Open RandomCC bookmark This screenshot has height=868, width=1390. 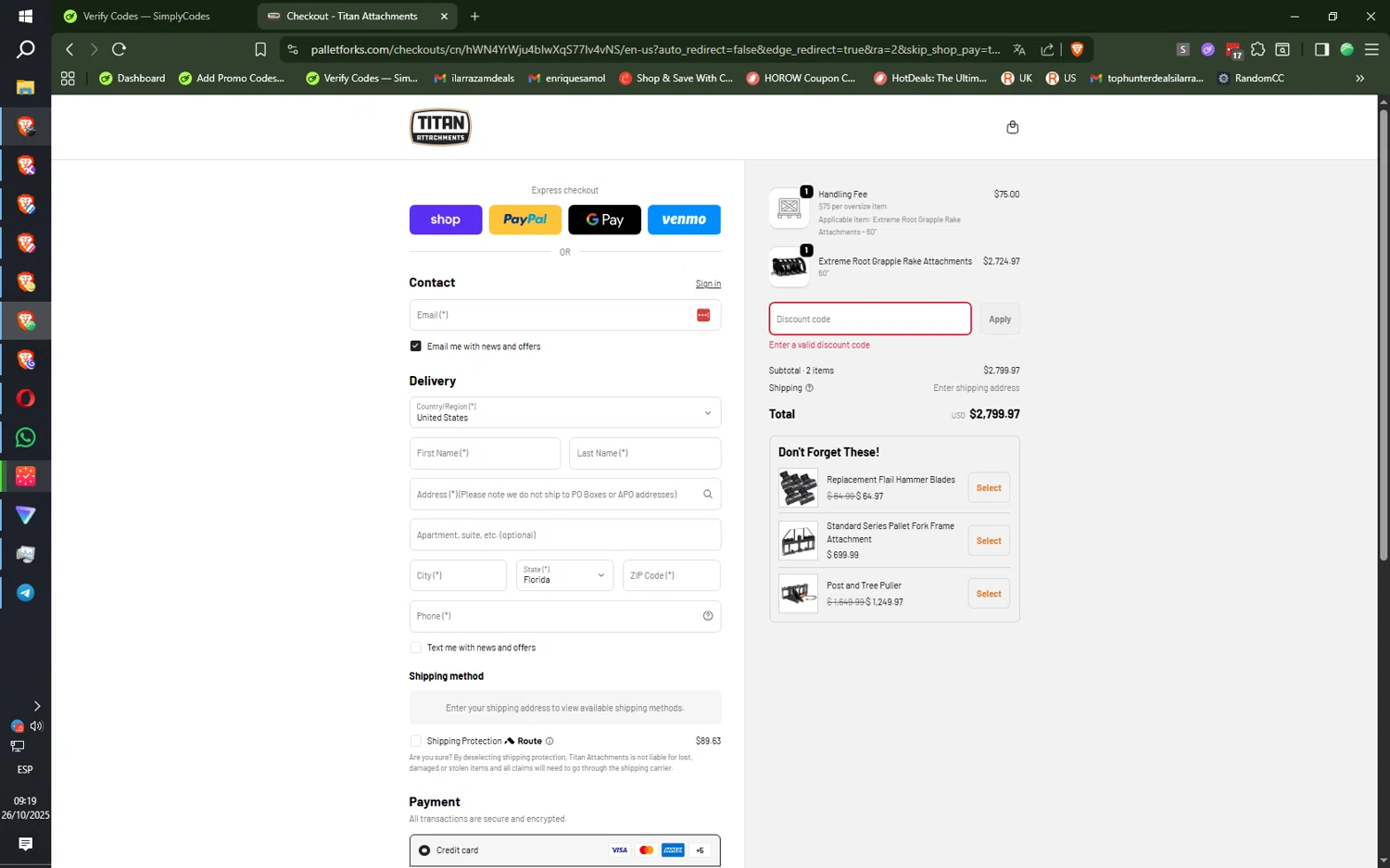pos(1251,78)
